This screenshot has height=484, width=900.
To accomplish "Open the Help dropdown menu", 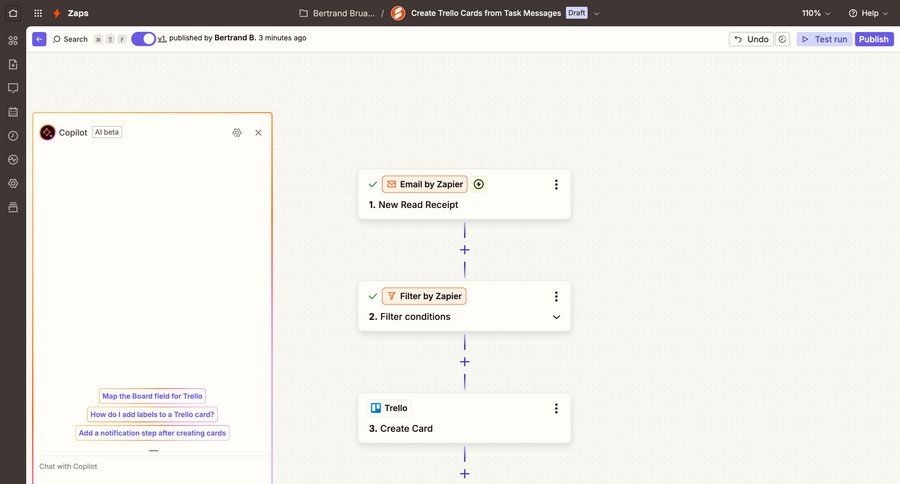I will [x=868, y=13].
